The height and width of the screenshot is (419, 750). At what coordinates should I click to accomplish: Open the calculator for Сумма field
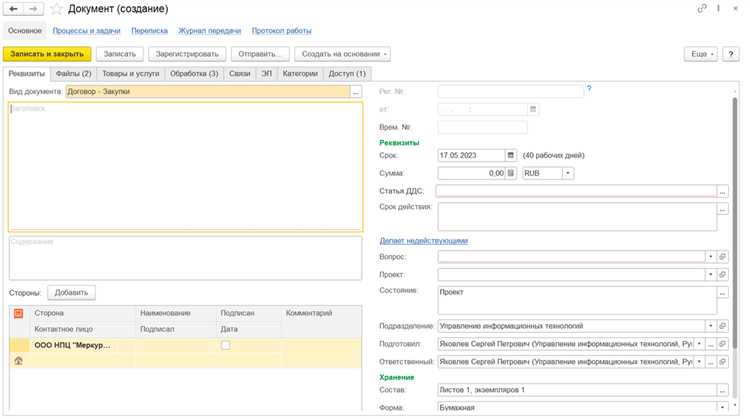510,173
